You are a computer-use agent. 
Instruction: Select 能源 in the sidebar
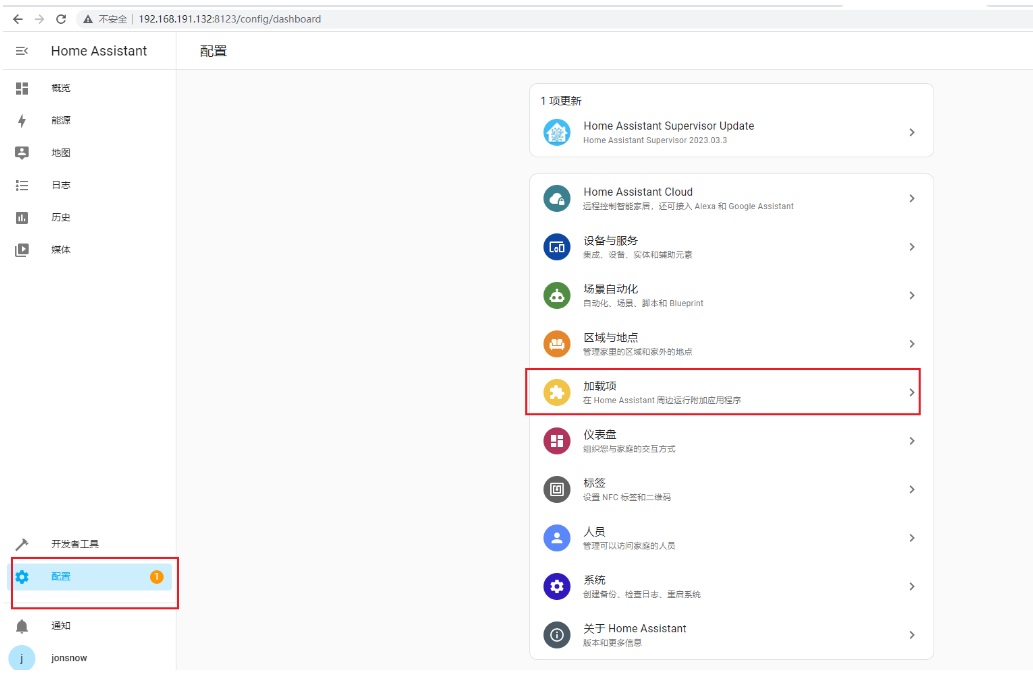(x=61, y=120)
